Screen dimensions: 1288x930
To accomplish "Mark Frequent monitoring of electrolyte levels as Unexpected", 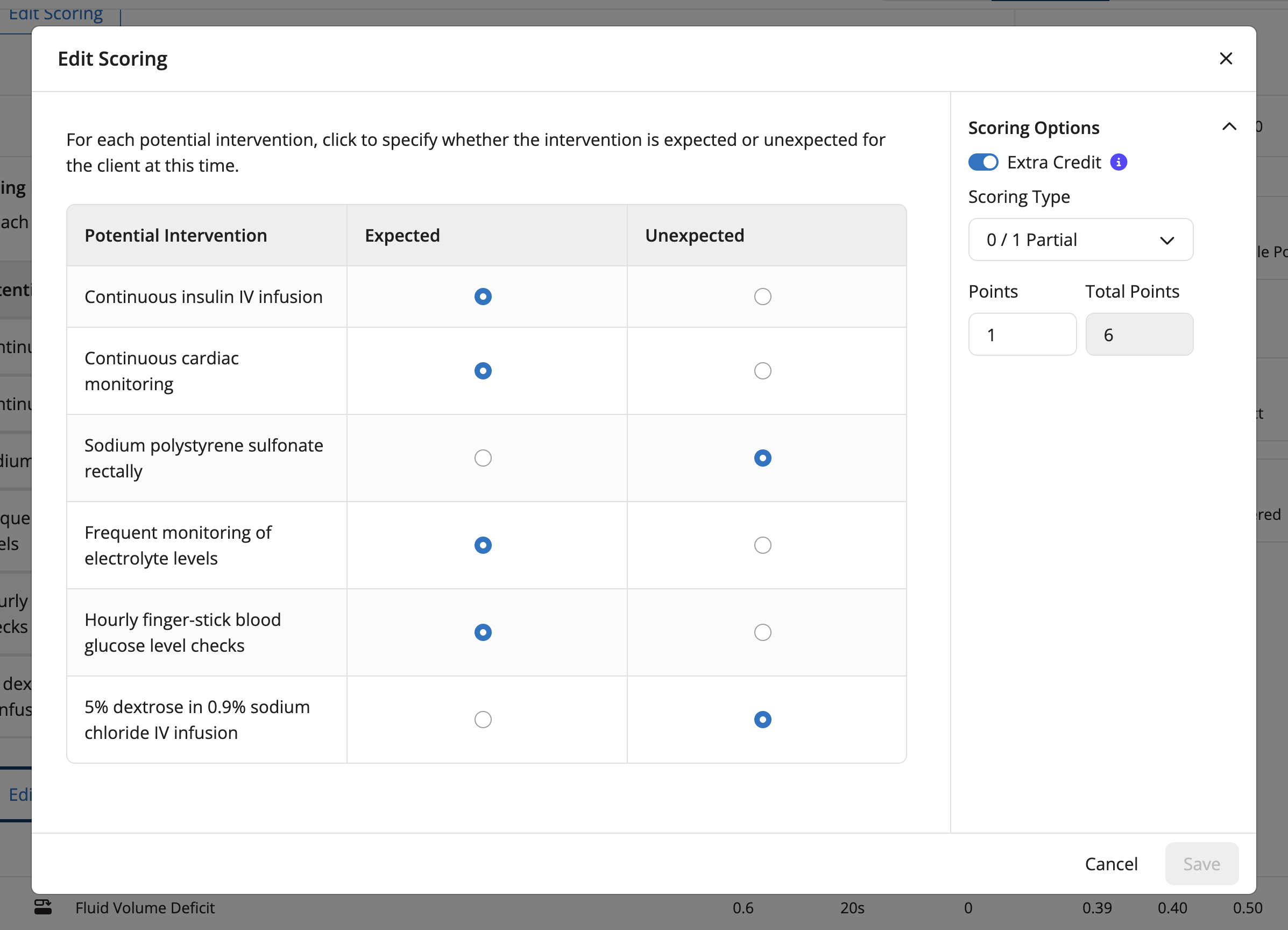I will (x=763, y=545).
